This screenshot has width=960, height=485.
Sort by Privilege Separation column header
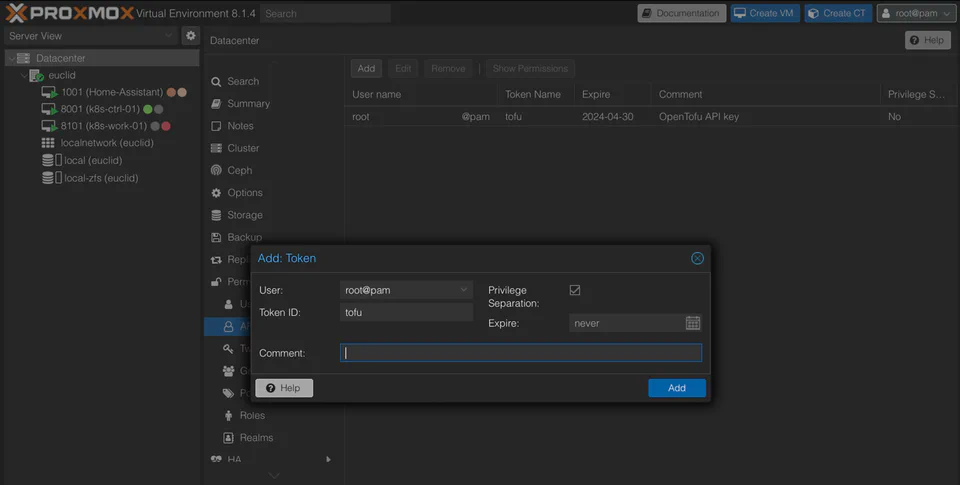pyautogui.click(x=920, y=94)
